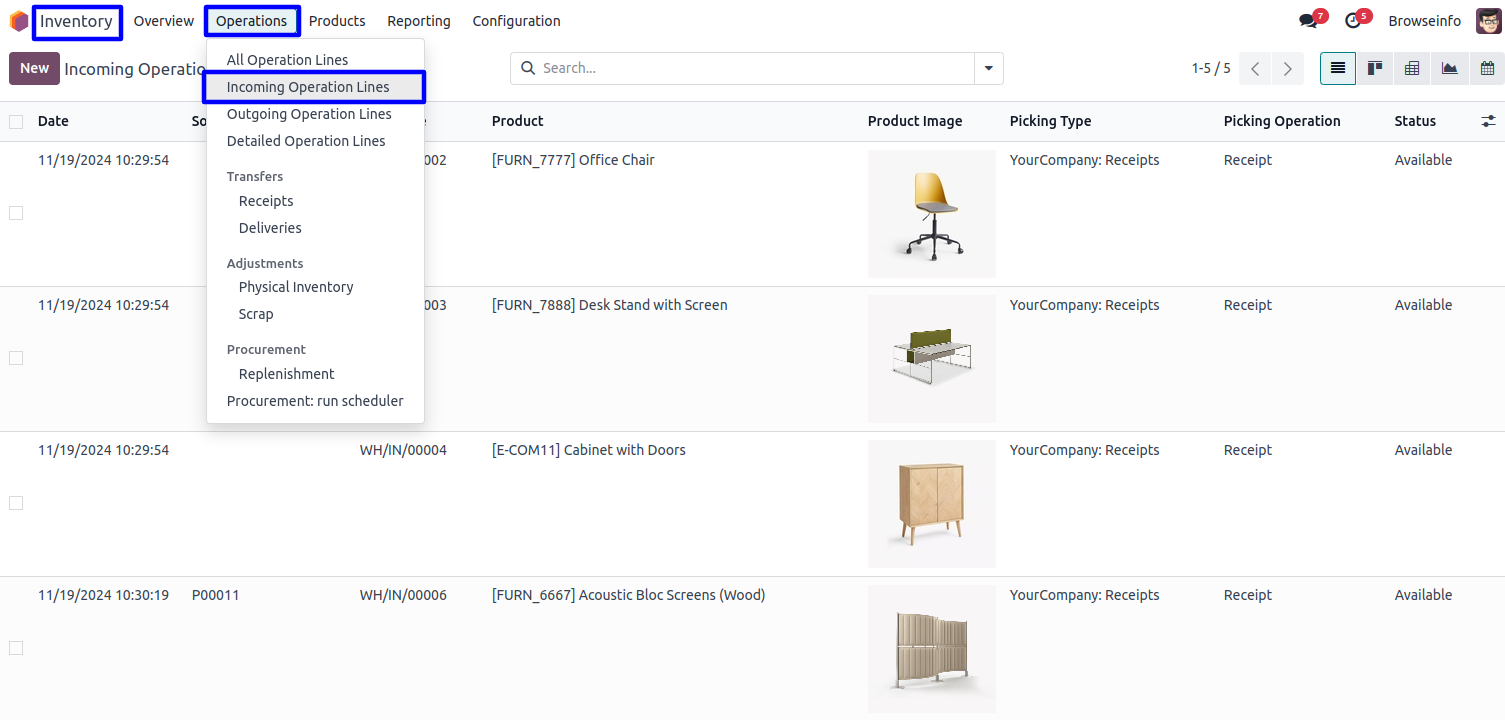Click the Acoustic Bloc Screens image
Viewport: 1505px width, 720px height.
(x=932, y=649)
